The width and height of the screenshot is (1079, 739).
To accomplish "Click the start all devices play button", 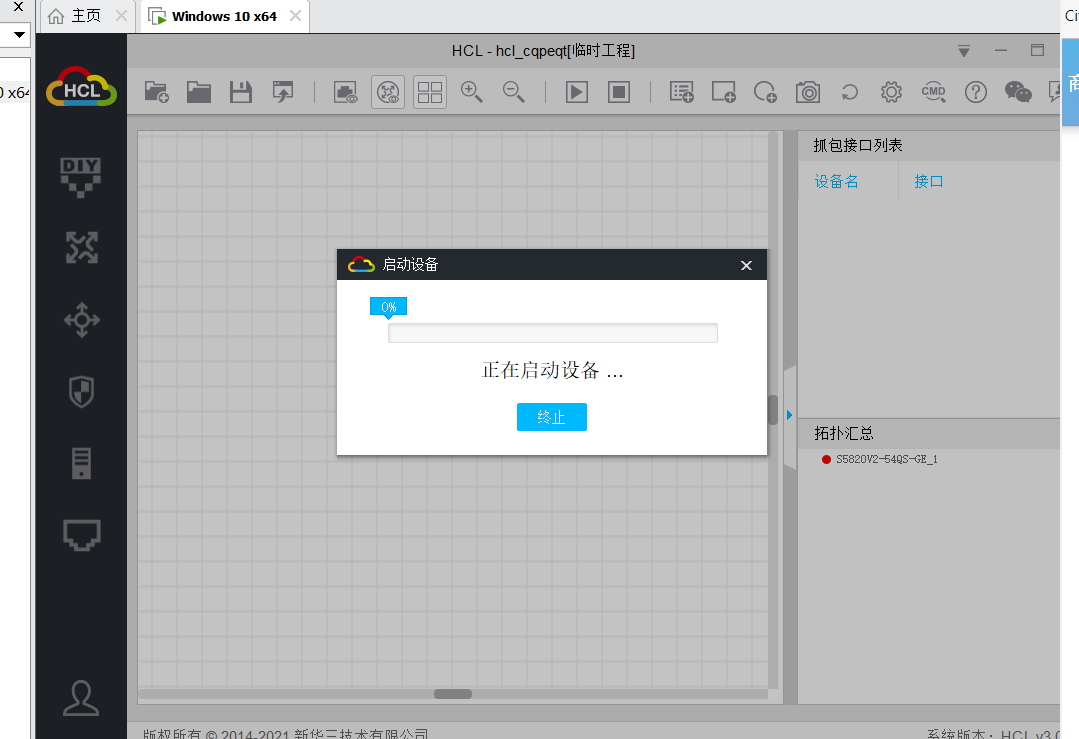I will (x=577, y=92).
